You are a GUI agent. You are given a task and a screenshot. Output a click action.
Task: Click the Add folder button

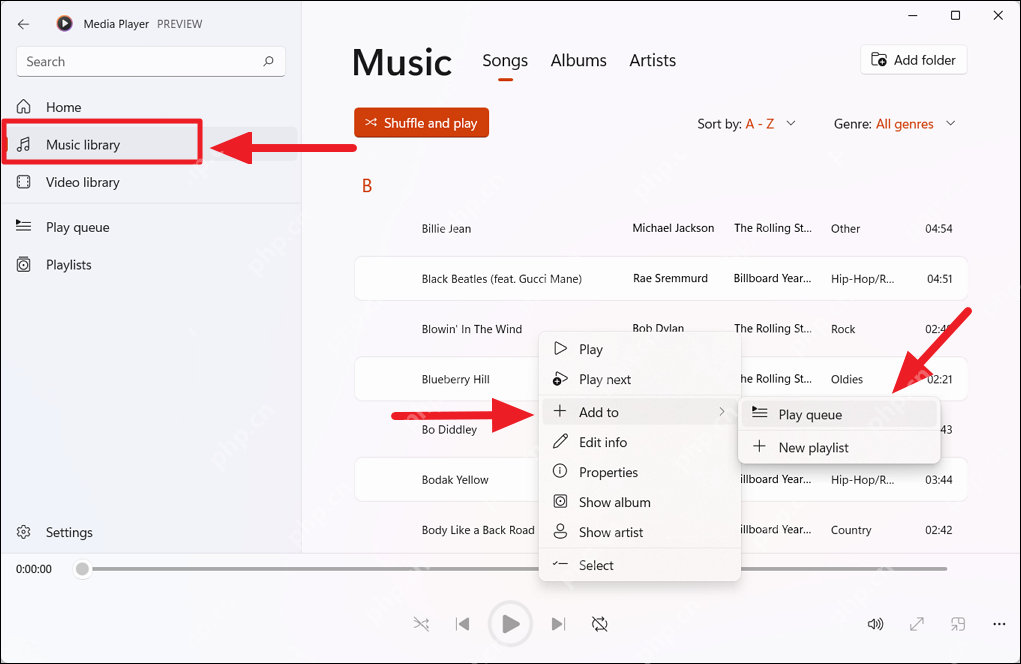tap(914, 60)
